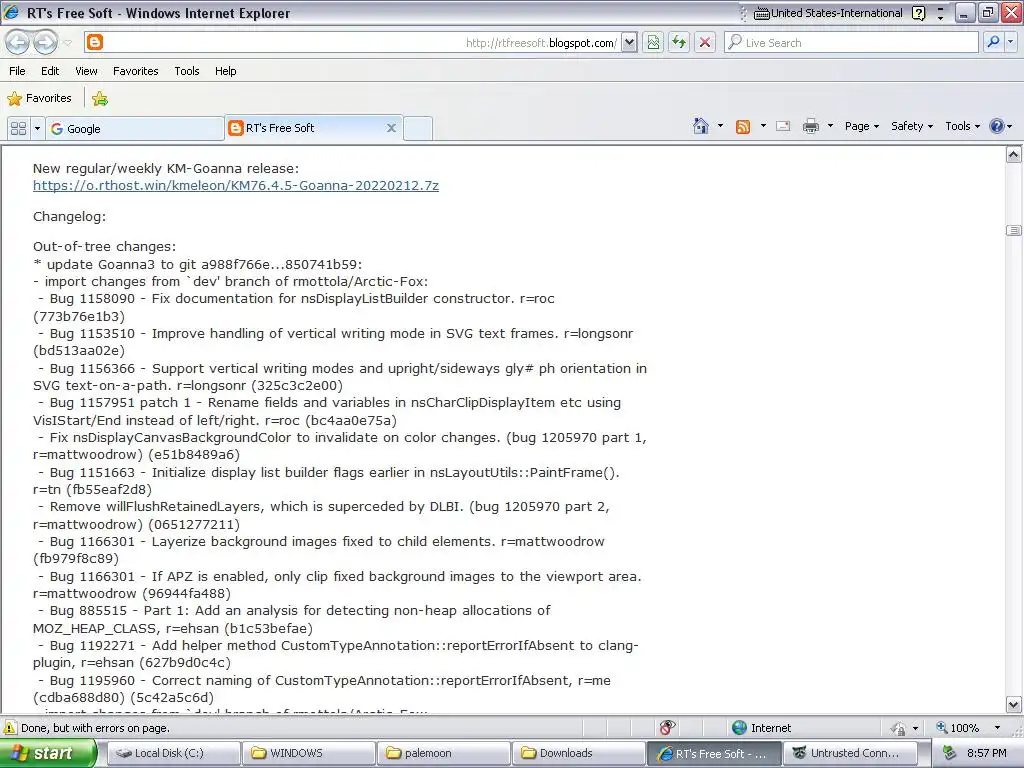Click the Back navigation arrow
1024x768 pixels.
pyautogui.click(x=18, y=43)
